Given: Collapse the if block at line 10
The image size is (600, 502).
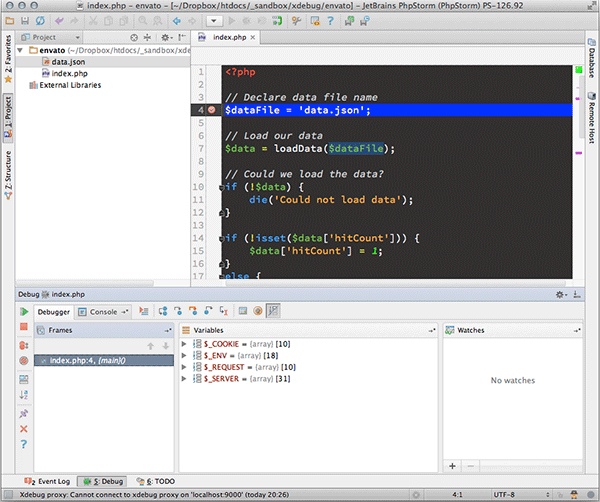Looking at the screenshot, I should click(222, 187).
